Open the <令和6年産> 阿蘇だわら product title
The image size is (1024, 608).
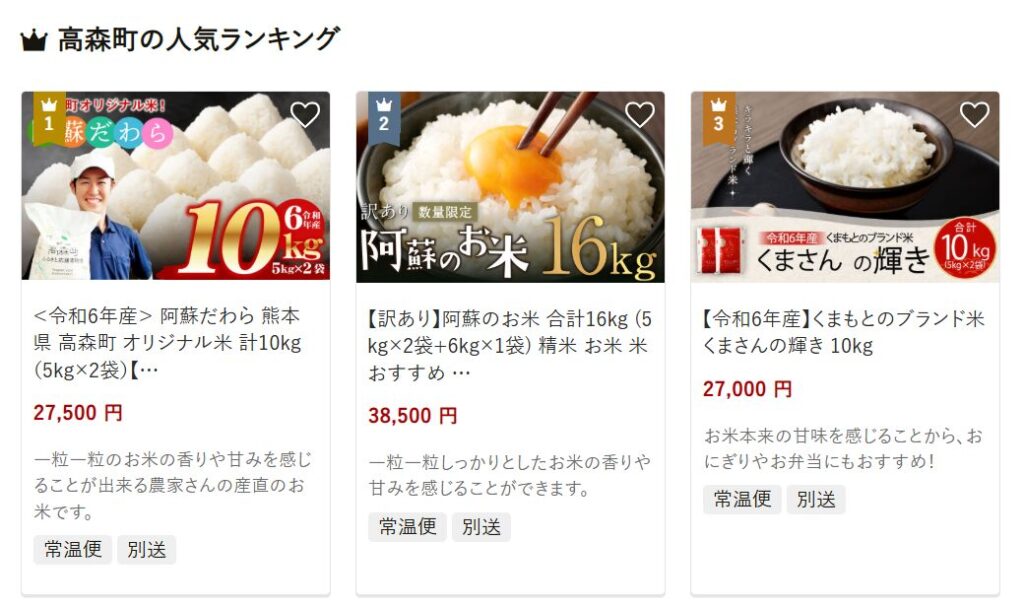[167, 343]
